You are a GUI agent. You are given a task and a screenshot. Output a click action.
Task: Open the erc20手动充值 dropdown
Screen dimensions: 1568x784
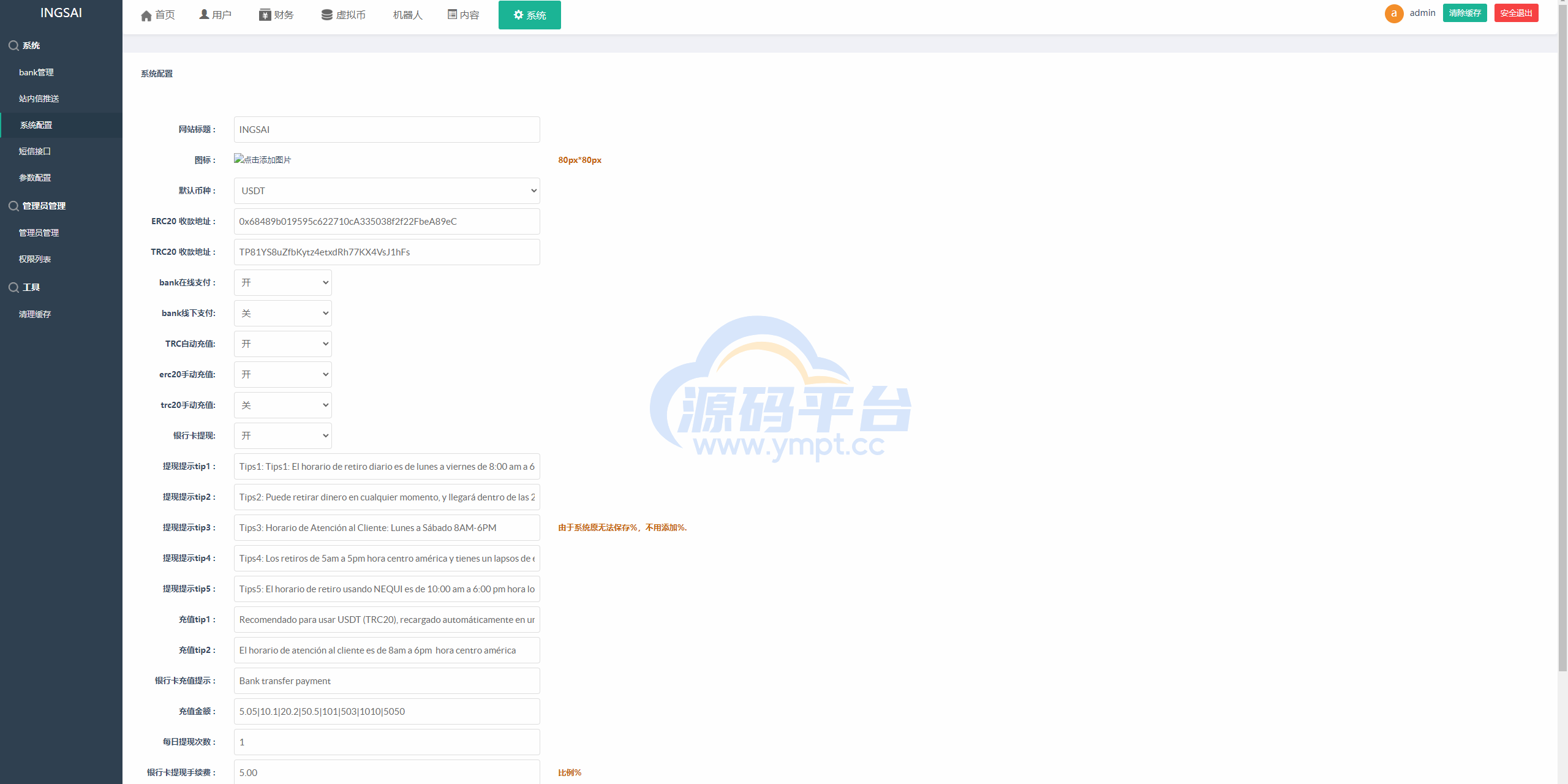click(x=283, y=374)
